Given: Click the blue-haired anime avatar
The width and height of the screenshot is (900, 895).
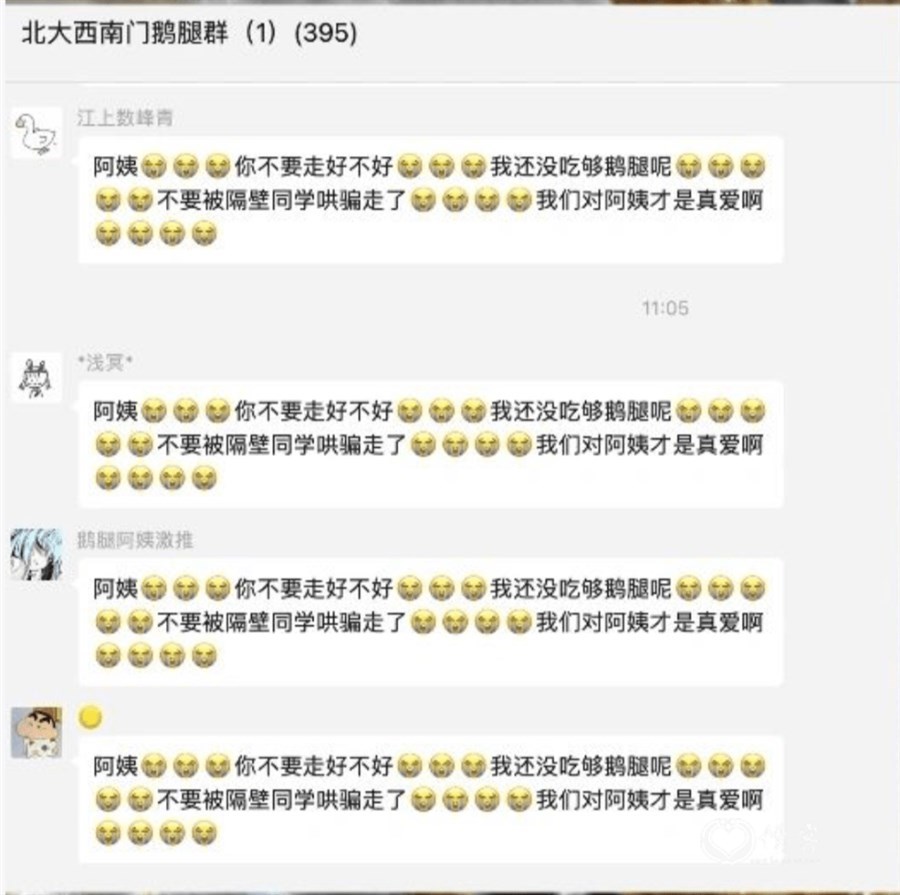Looking at the screenshot, I should (x=37, y=555).
